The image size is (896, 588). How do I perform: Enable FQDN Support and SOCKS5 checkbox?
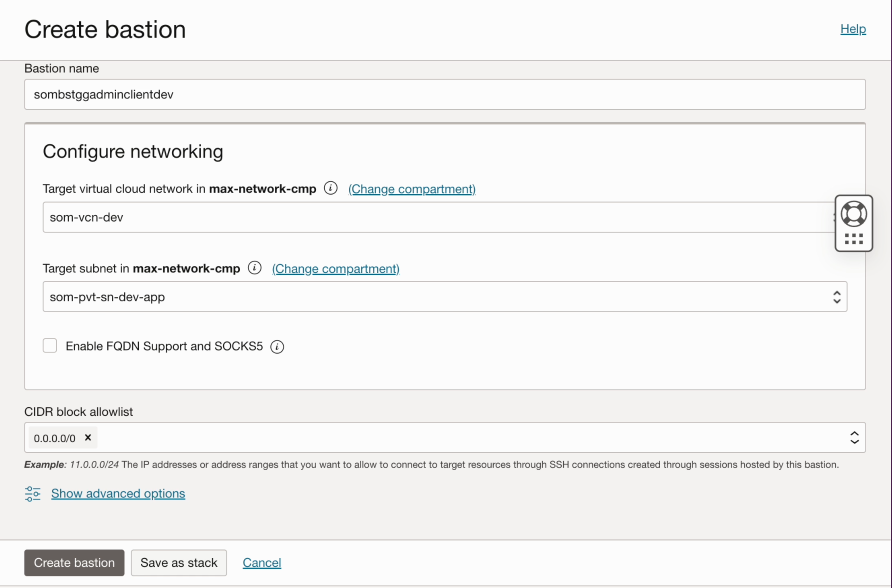50,346
